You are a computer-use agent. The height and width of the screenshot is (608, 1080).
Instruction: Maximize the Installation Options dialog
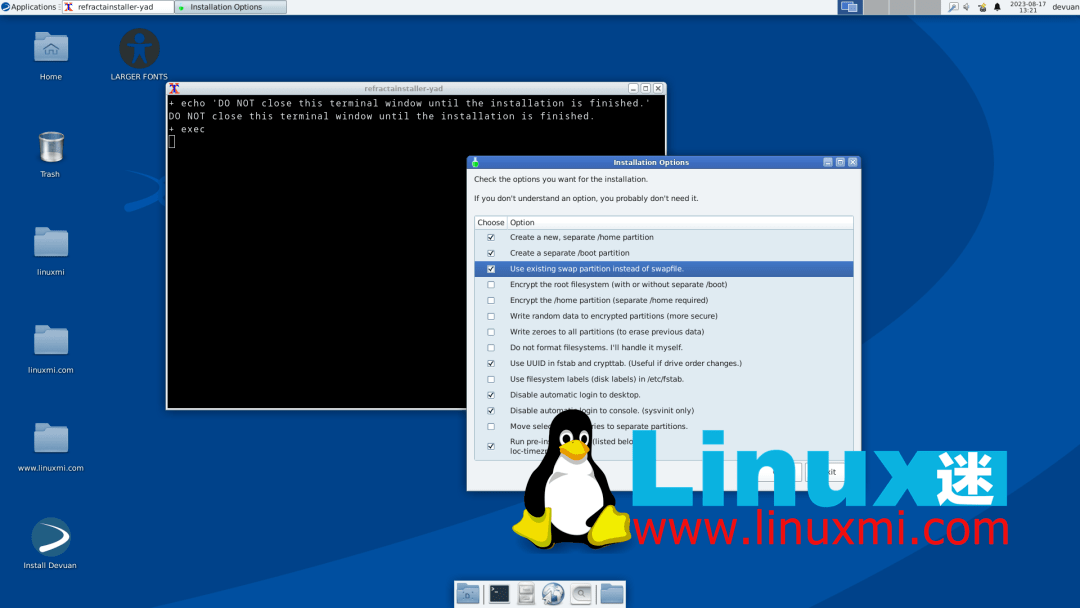pyautogui.click(x=840, y=163)
